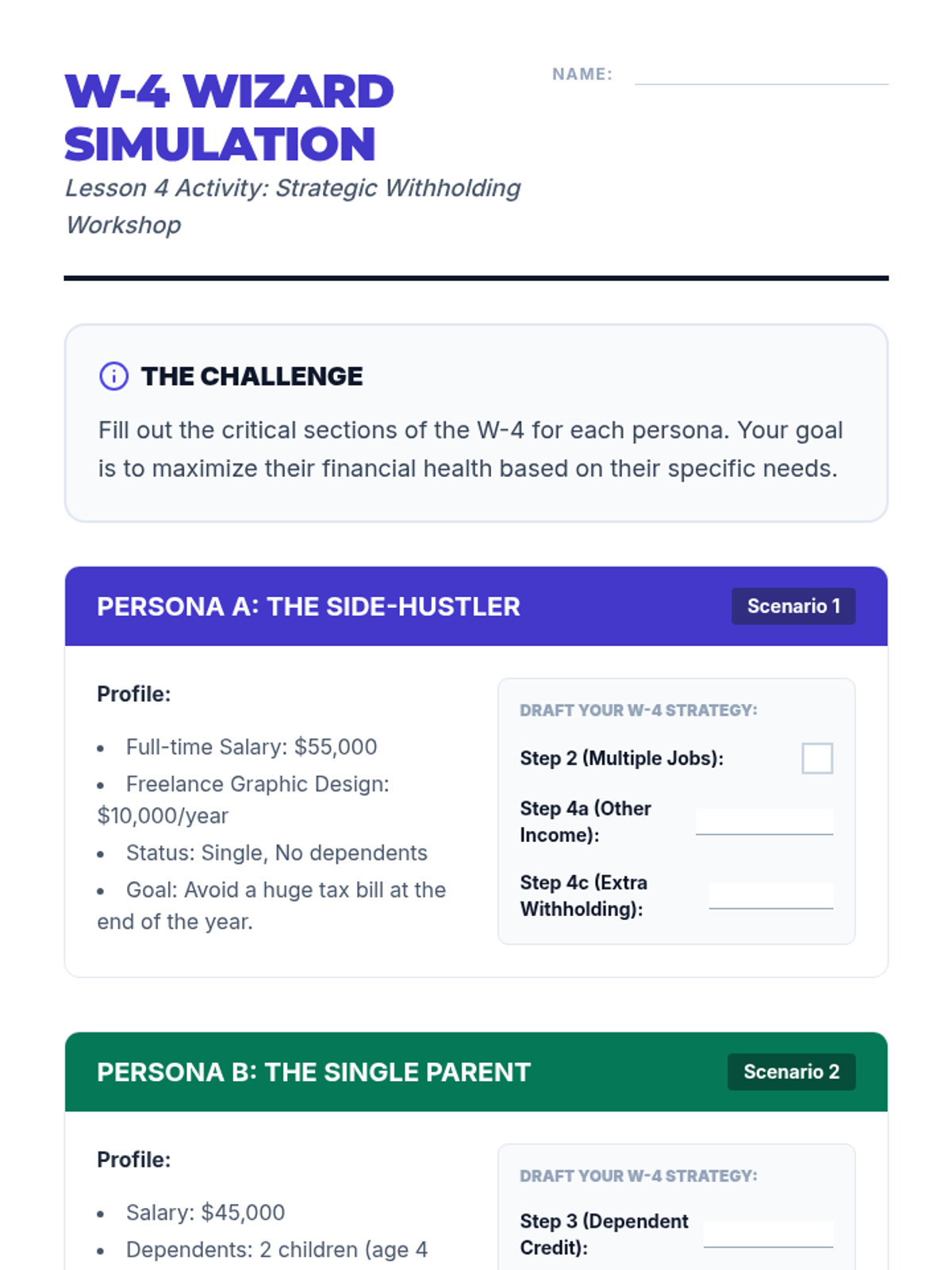Click the Step 3 Dependent Credit field
Screen dimensions: 952x1270
(768, 1234)
